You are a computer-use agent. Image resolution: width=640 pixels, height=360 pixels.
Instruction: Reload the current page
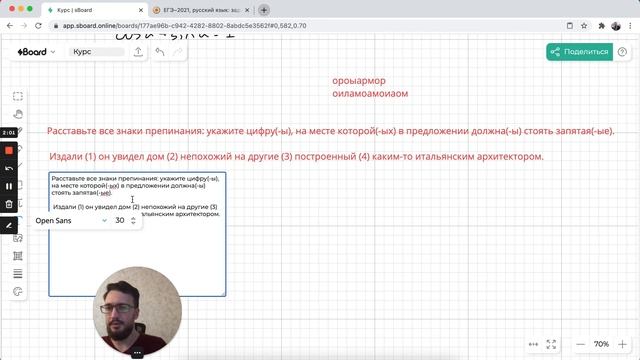pos(38,26)
